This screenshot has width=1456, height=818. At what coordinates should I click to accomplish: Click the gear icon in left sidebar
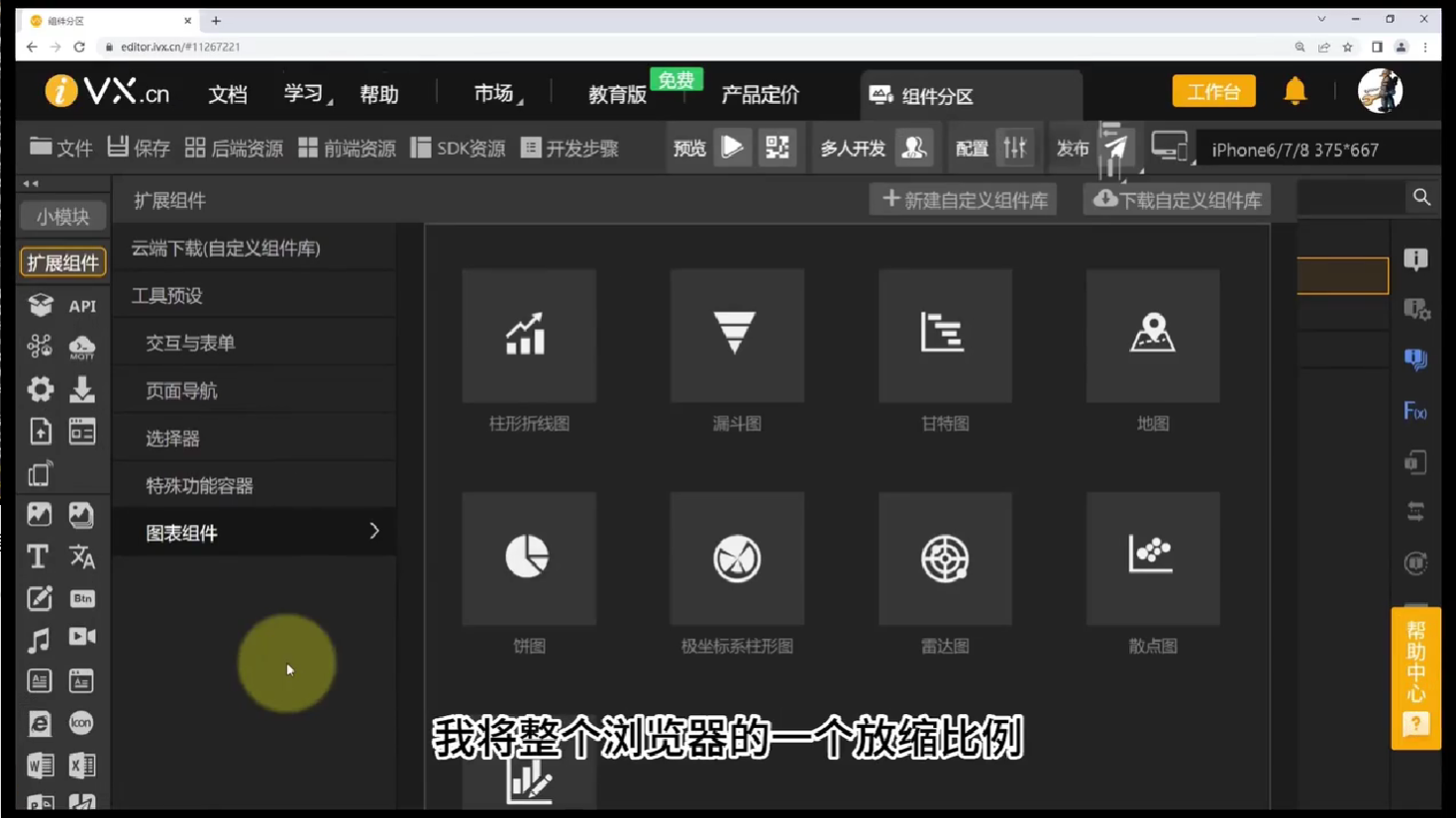[40, 389]
